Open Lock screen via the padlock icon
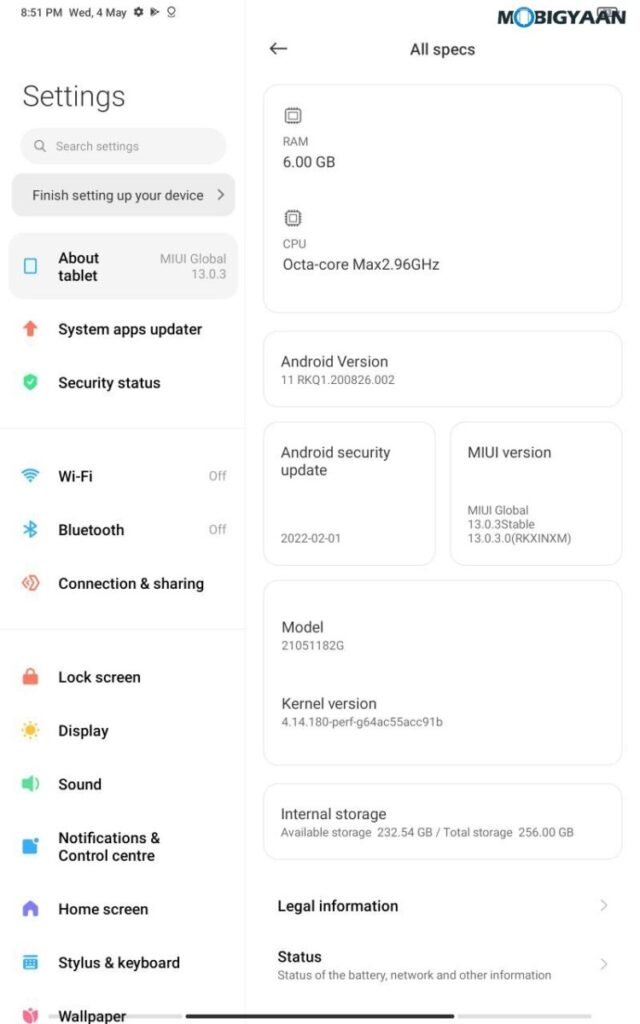This screenshot has height=1024, width=640. (x=30, y=677)
